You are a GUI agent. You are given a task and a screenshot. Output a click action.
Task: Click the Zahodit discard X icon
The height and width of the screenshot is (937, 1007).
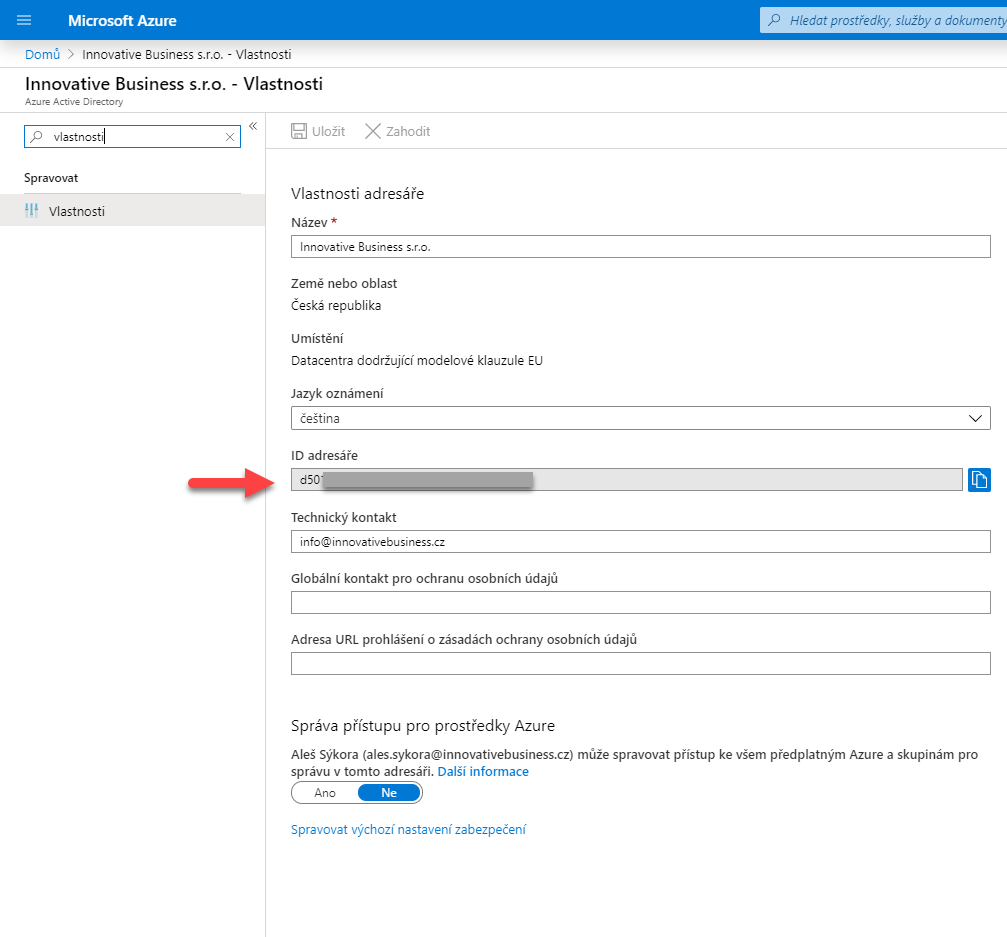point(372,131)
